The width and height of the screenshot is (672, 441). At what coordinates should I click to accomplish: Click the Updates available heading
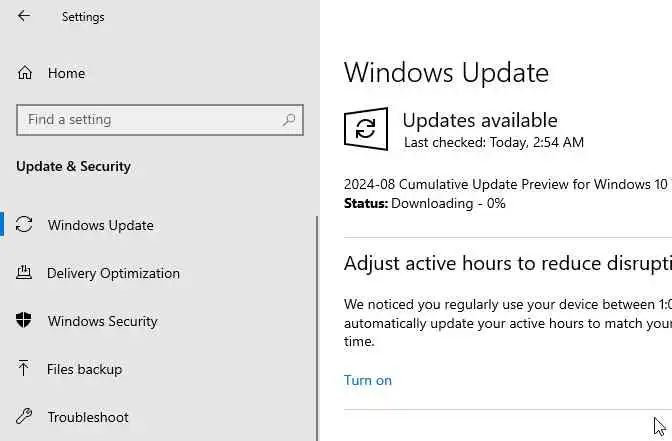click(x=479, y=120)
